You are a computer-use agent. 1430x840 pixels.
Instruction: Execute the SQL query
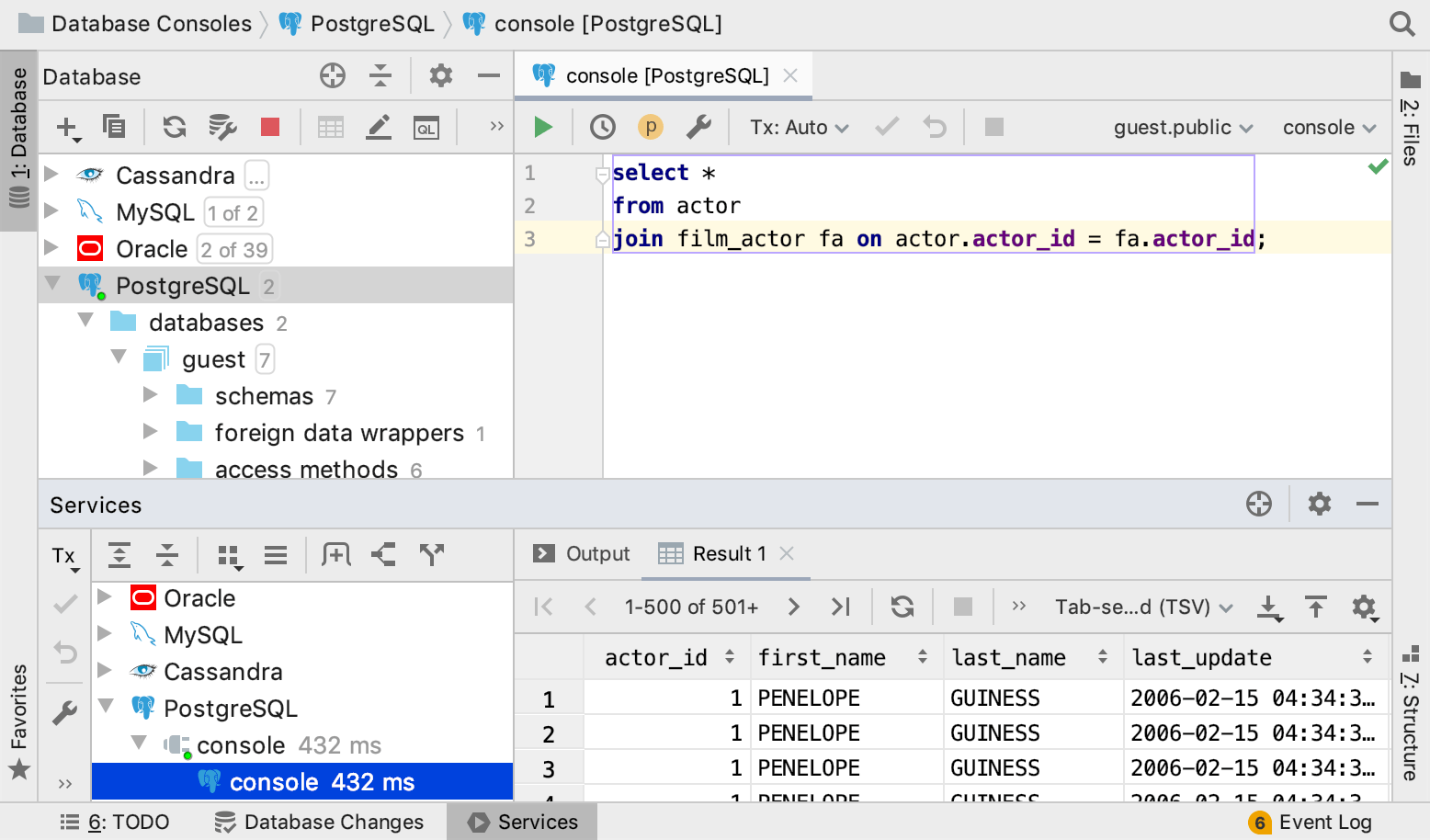pyautogui.click(x=543, y=127)
